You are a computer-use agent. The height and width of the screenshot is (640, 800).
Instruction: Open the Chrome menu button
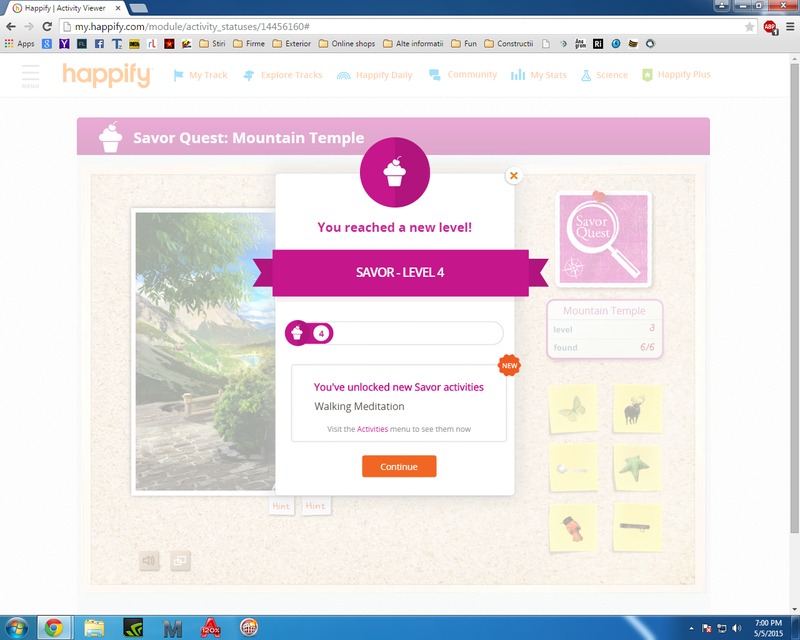[790, 27]
